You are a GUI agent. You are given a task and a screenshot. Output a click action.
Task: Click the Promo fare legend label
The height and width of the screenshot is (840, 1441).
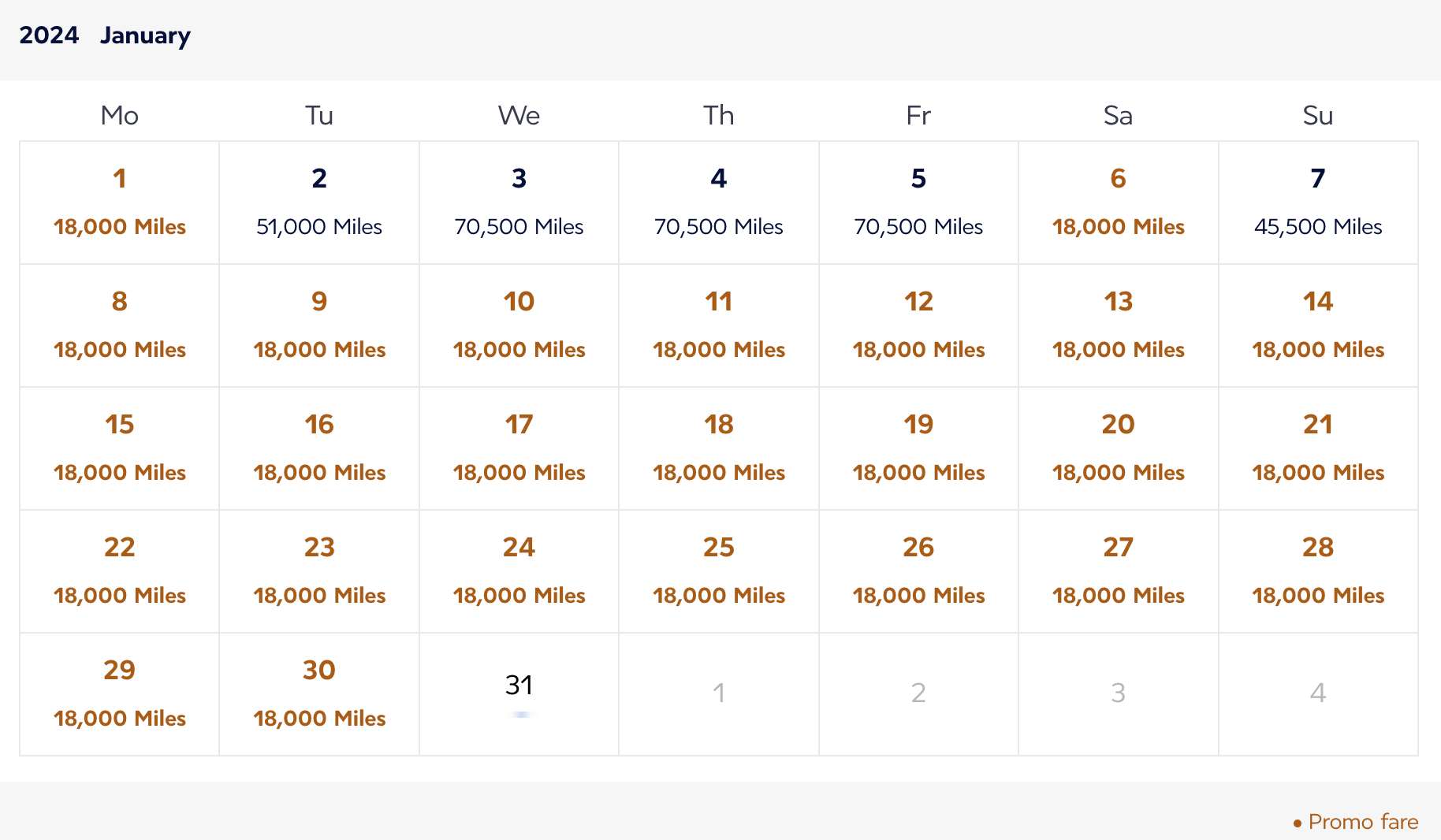tap(1362, 822)
